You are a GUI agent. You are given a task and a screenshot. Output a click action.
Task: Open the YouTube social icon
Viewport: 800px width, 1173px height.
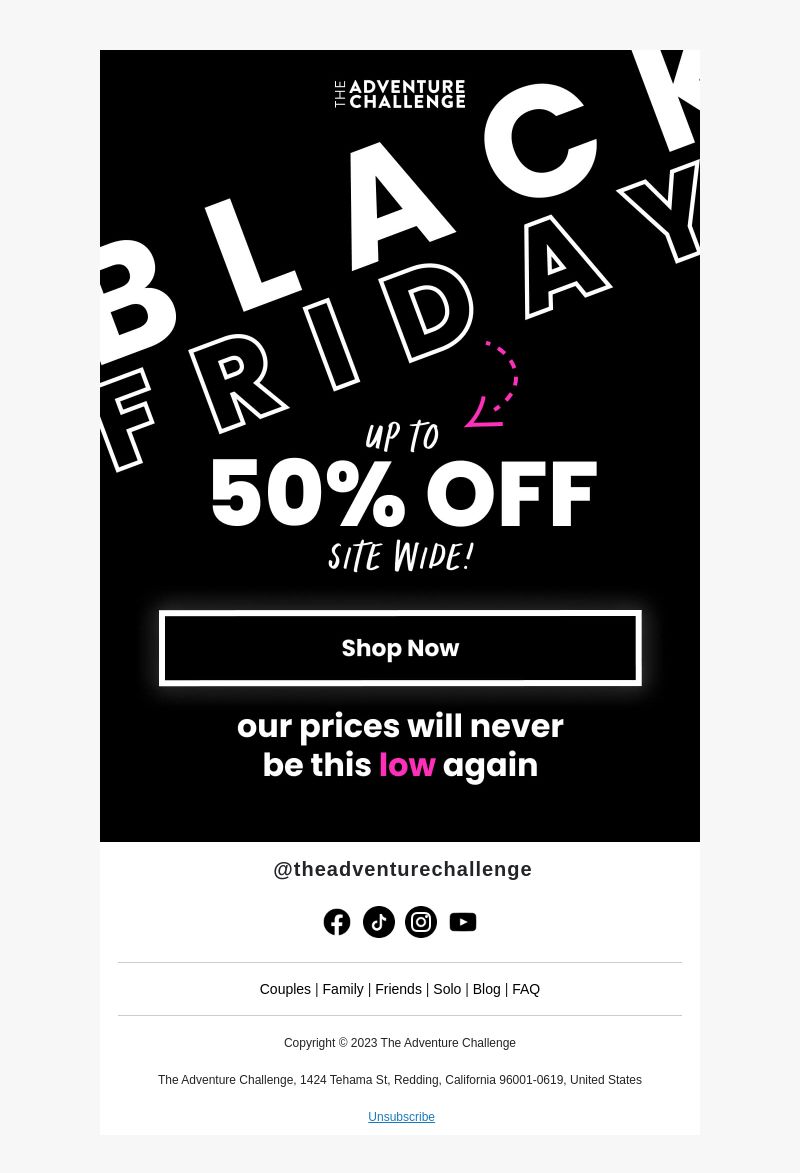[462, 922]
